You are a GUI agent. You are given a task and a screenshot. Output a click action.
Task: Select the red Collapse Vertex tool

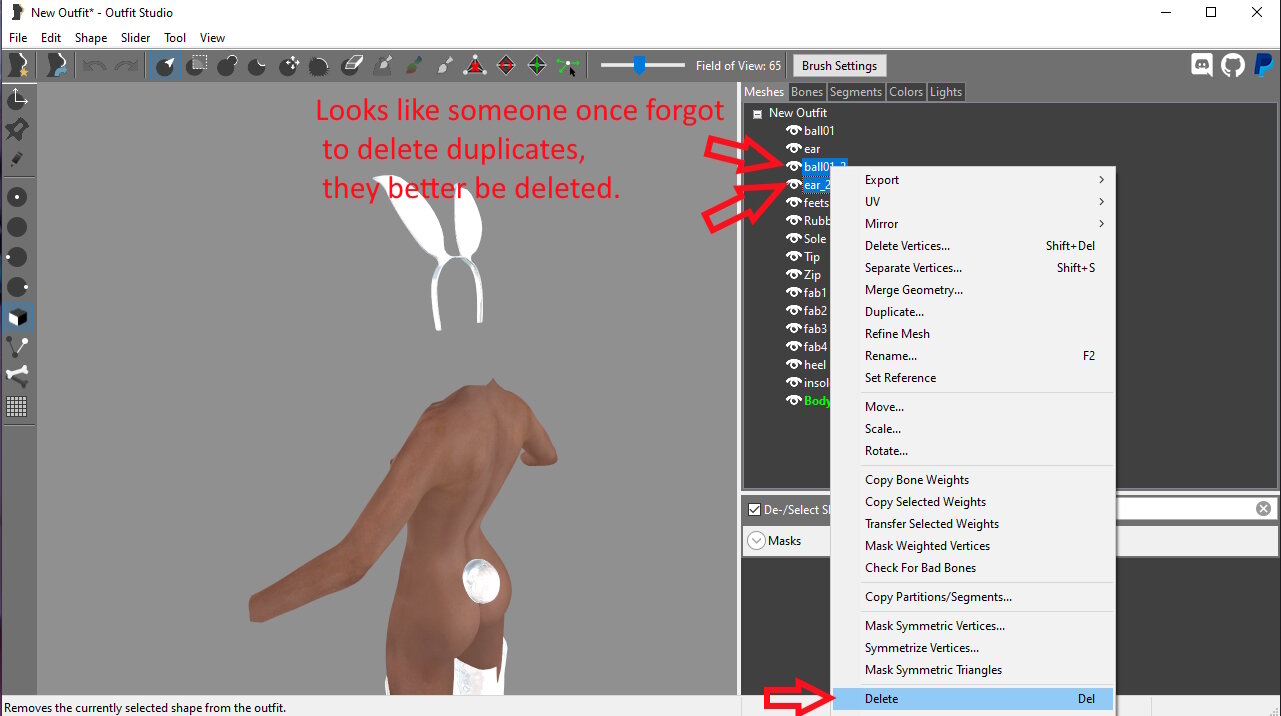point(475,66)
